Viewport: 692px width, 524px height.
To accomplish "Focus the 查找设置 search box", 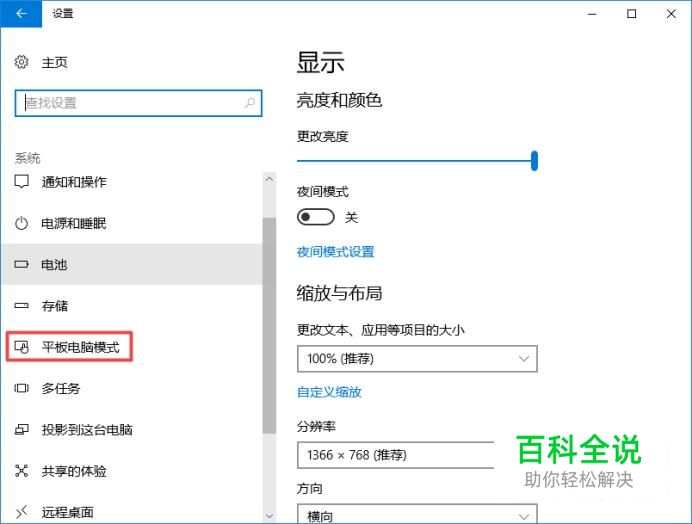I will pyautogui.click(x=138, y=103).
